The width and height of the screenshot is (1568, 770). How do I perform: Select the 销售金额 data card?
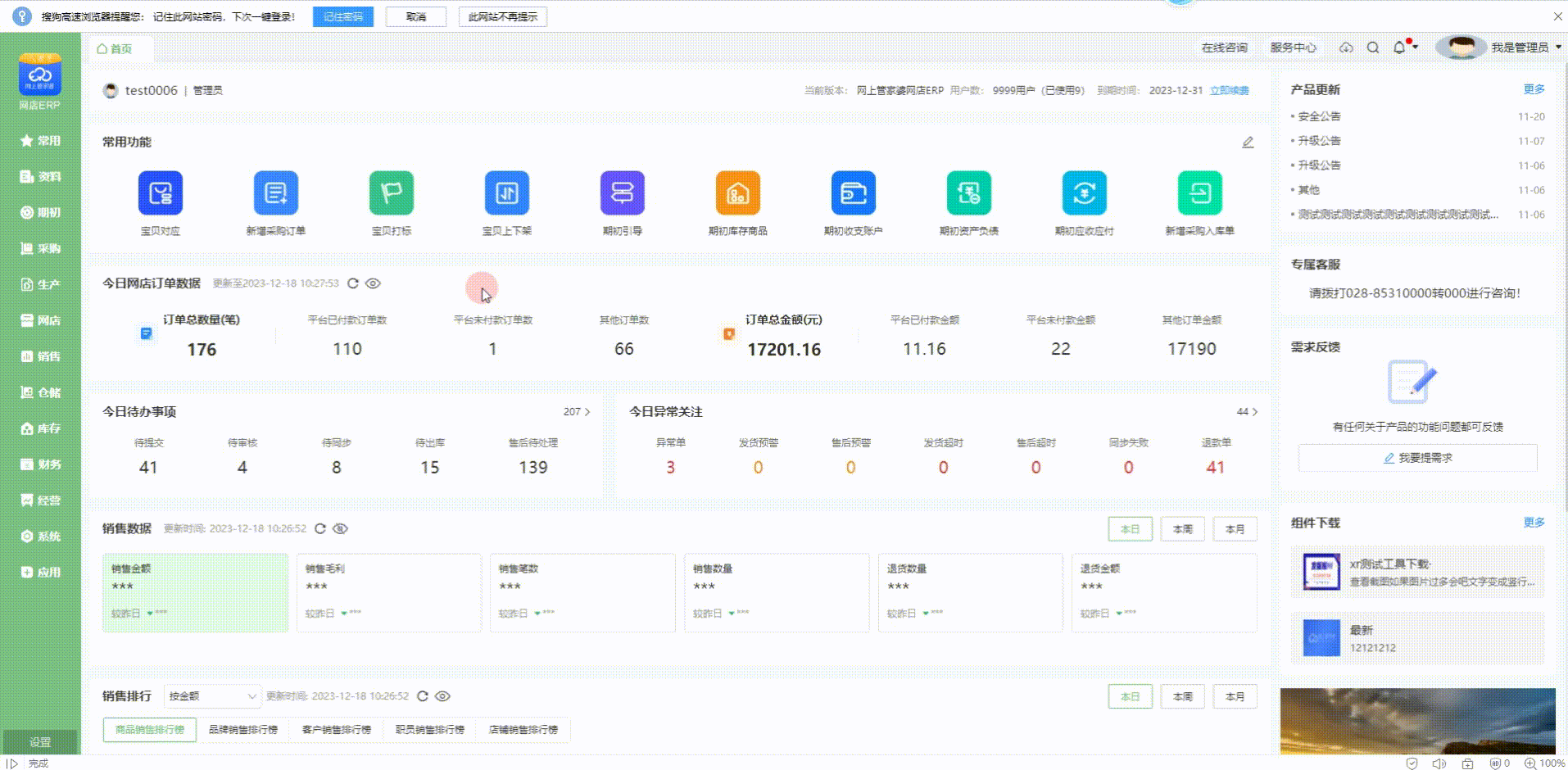pos(195,592)
